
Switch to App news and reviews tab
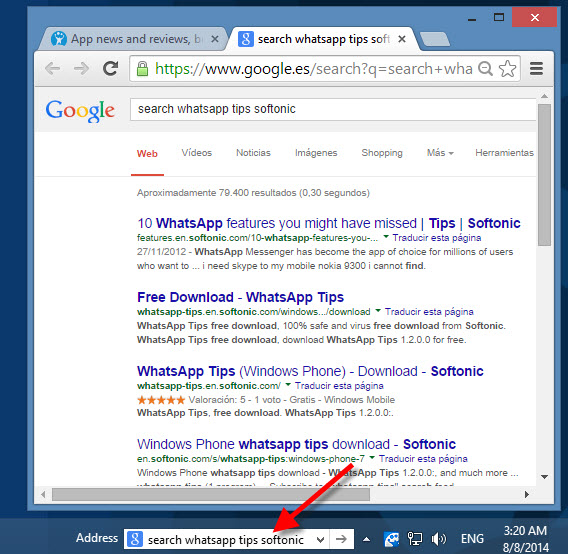[131, 39]
